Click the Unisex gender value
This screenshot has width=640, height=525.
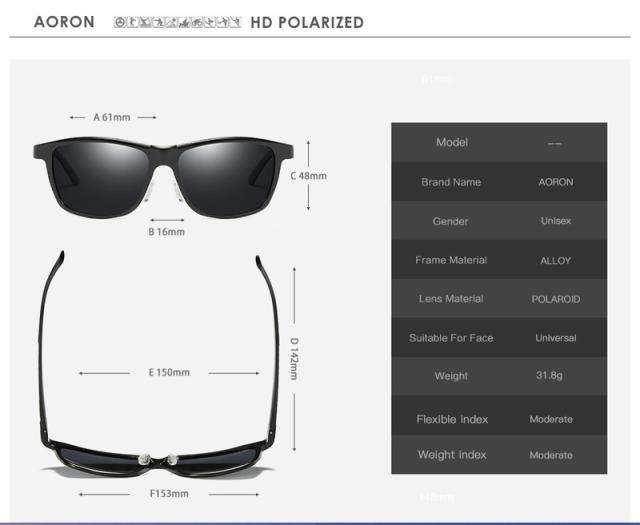[555, 221]
